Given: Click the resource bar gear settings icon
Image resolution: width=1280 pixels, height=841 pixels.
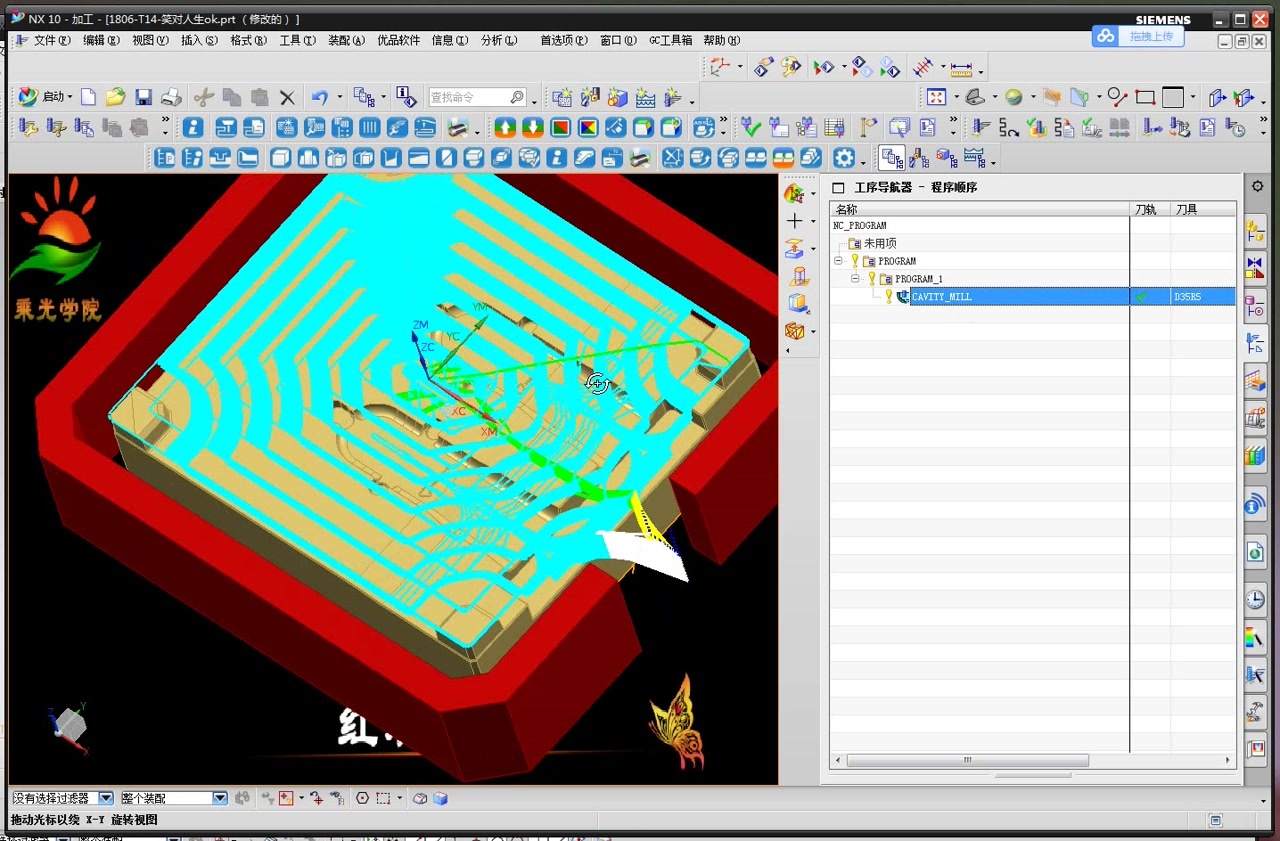Looking at the screenshot, I should (1258, 187).
